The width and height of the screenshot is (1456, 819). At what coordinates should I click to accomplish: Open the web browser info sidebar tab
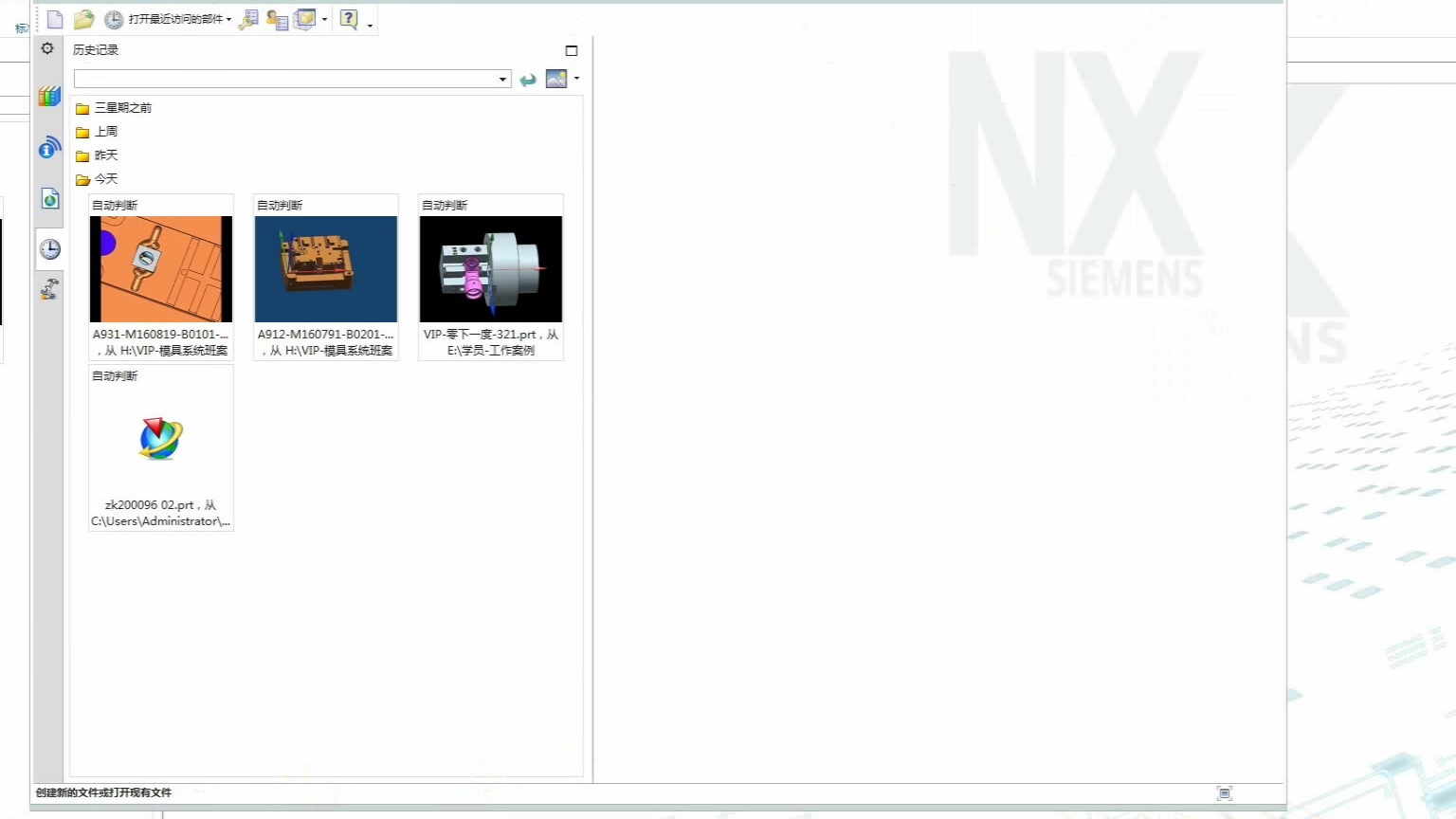49,147
